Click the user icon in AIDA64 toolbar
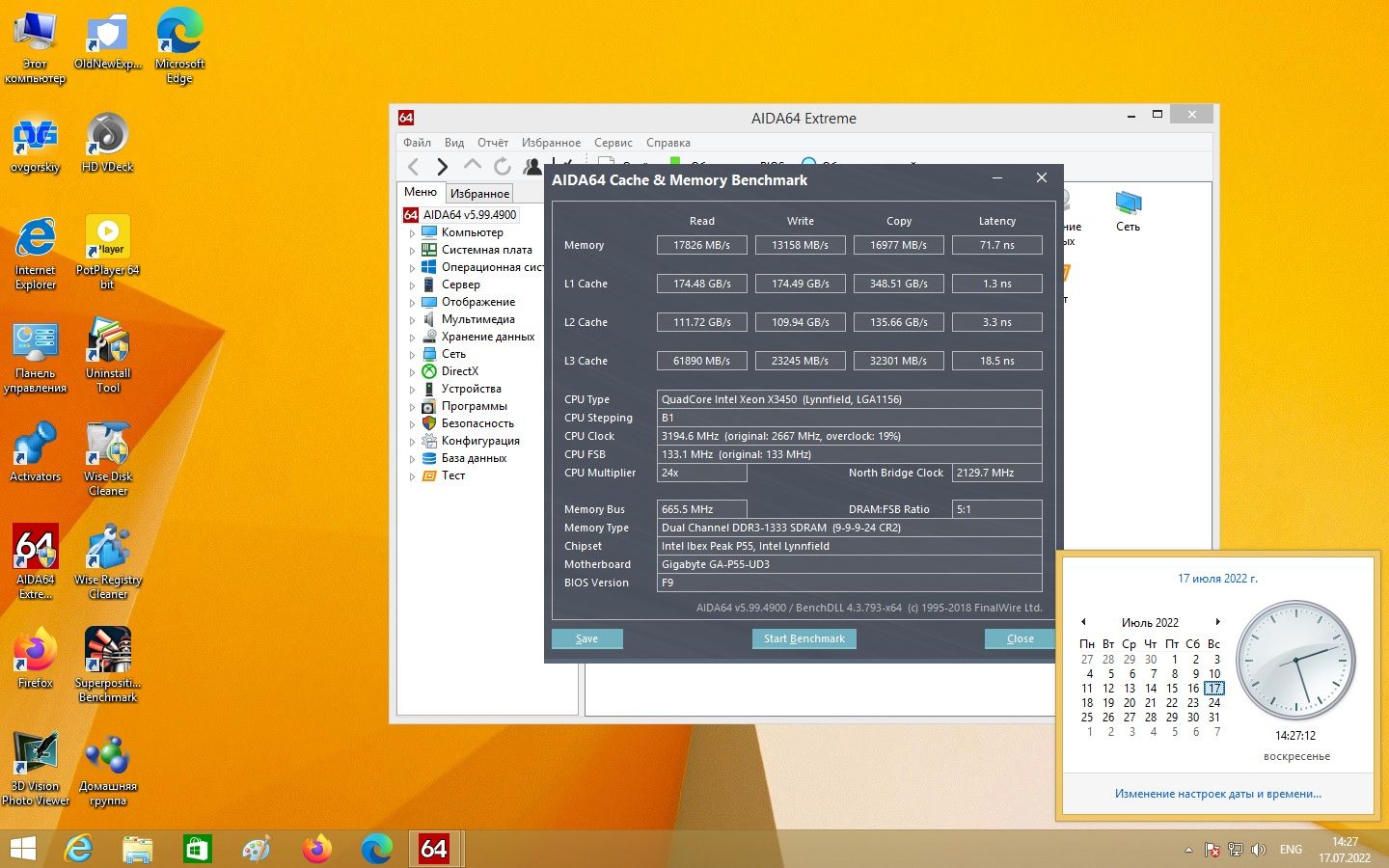This screenshot has height=868, width=1389. 532,167
